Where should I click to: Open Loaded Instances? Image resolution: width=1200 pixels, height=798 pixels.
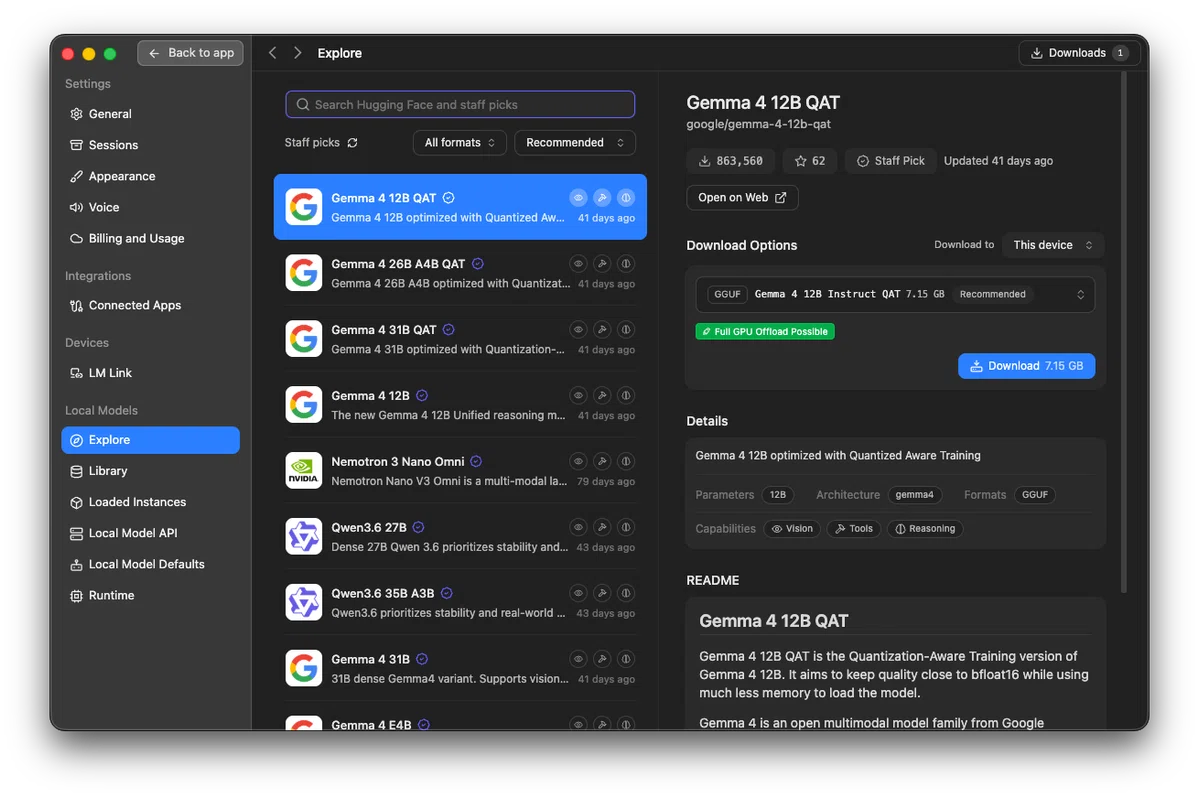(x=150, y=502)
